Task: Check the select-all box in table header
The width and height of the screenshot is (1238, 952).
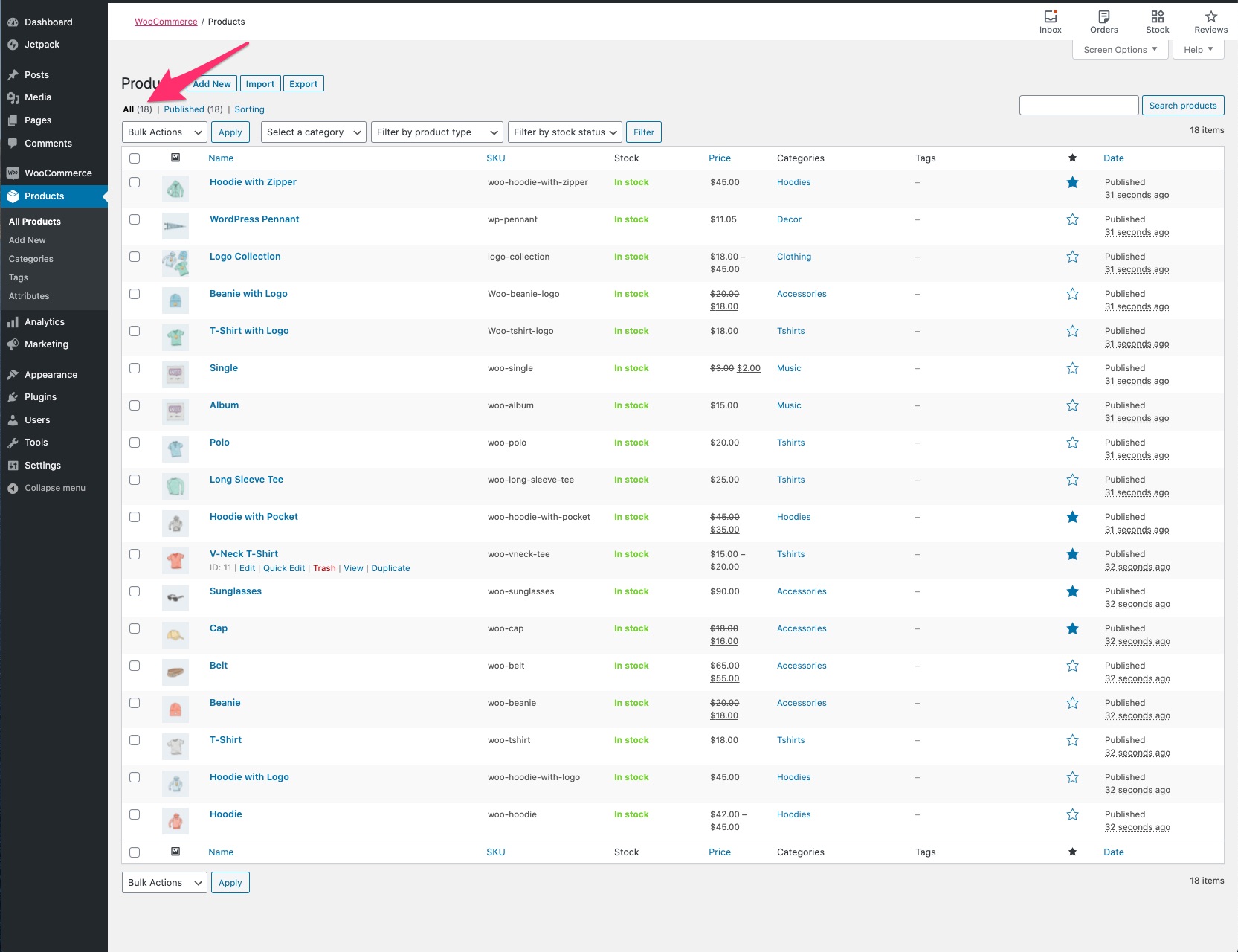Action: (135, 158)
